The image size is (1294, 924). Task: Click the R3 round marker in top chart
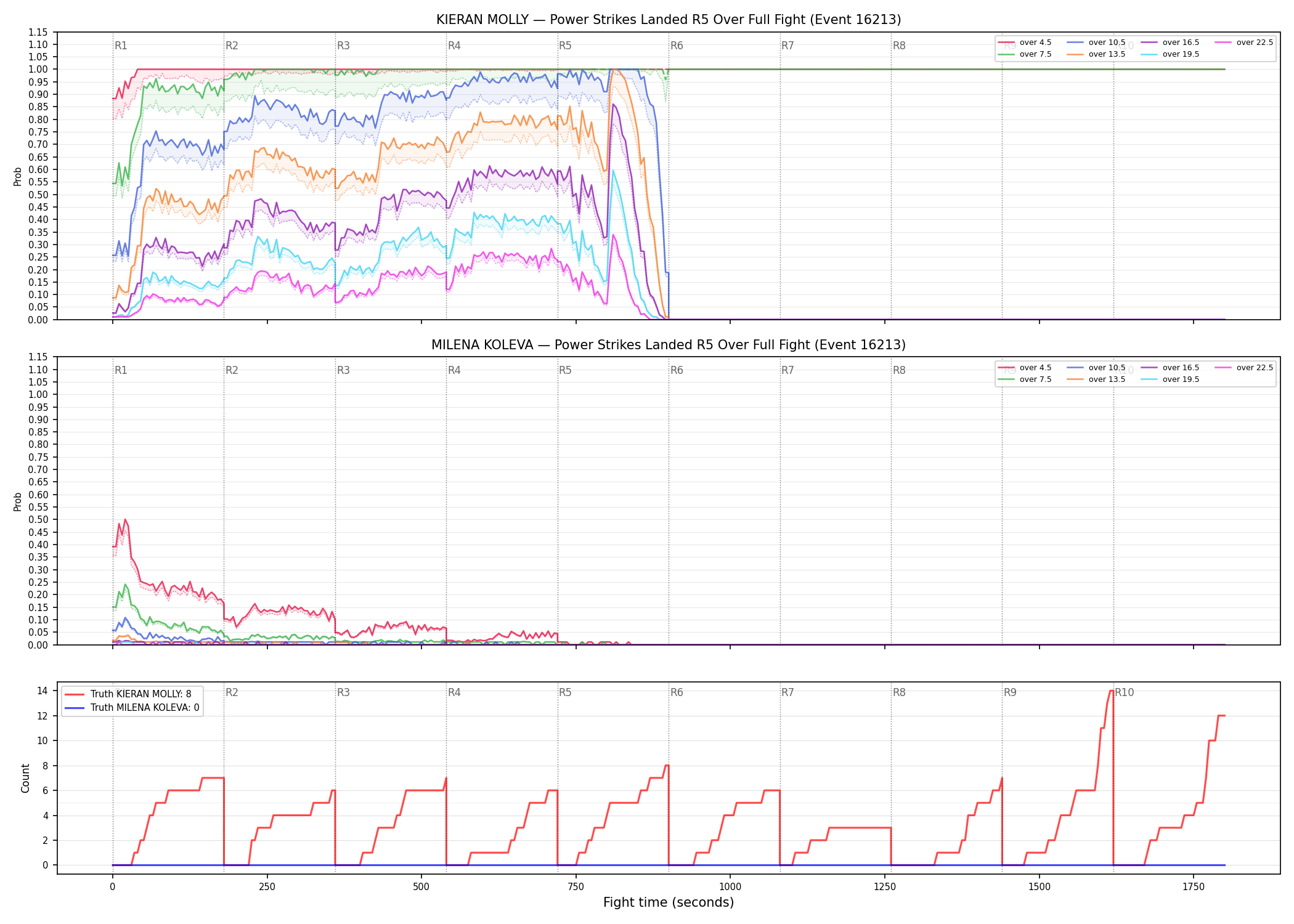[343, 46]
